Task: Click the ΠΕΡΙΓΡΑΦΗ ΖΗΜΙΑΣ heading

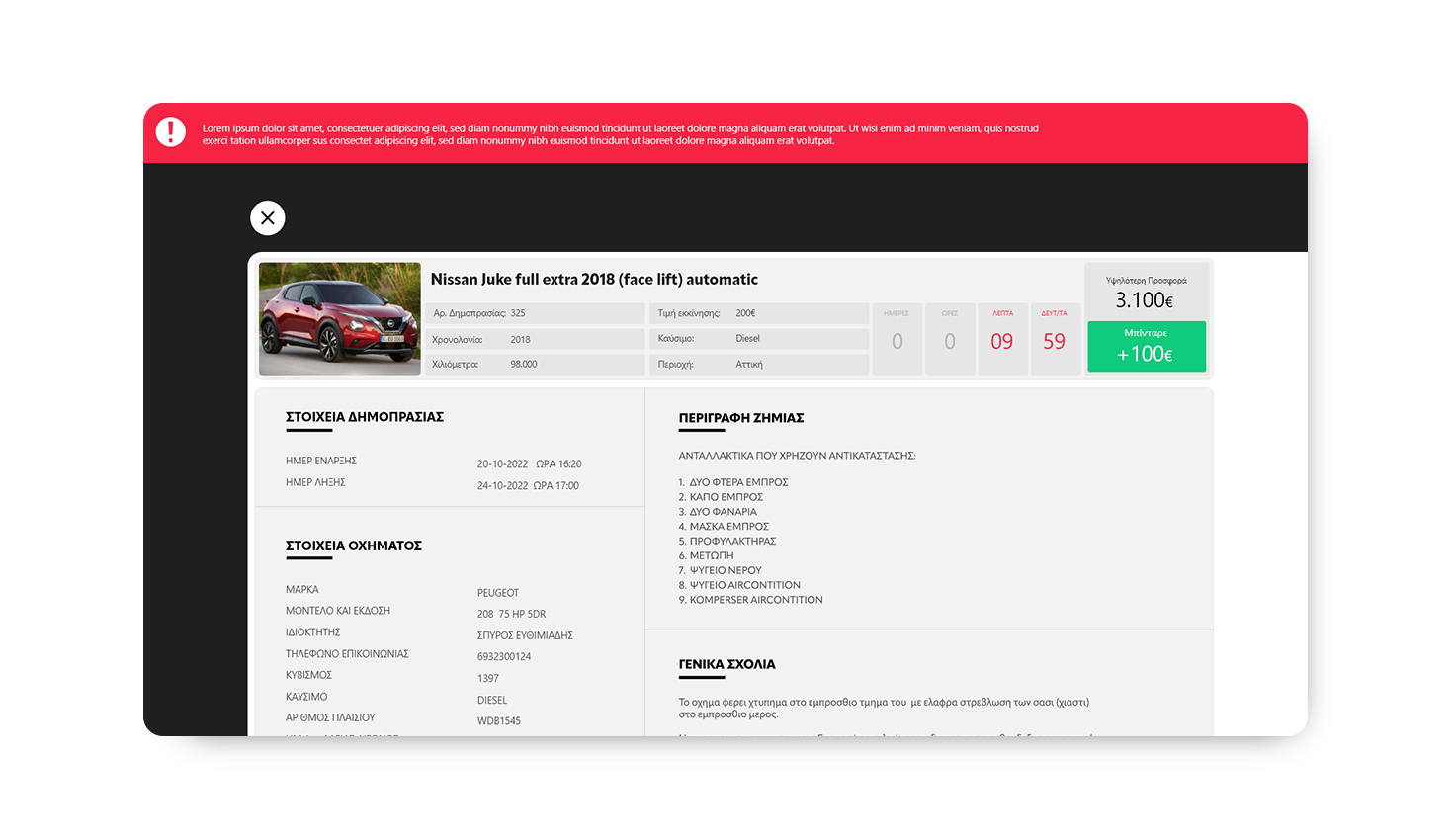Action: (x=741, y=418)
